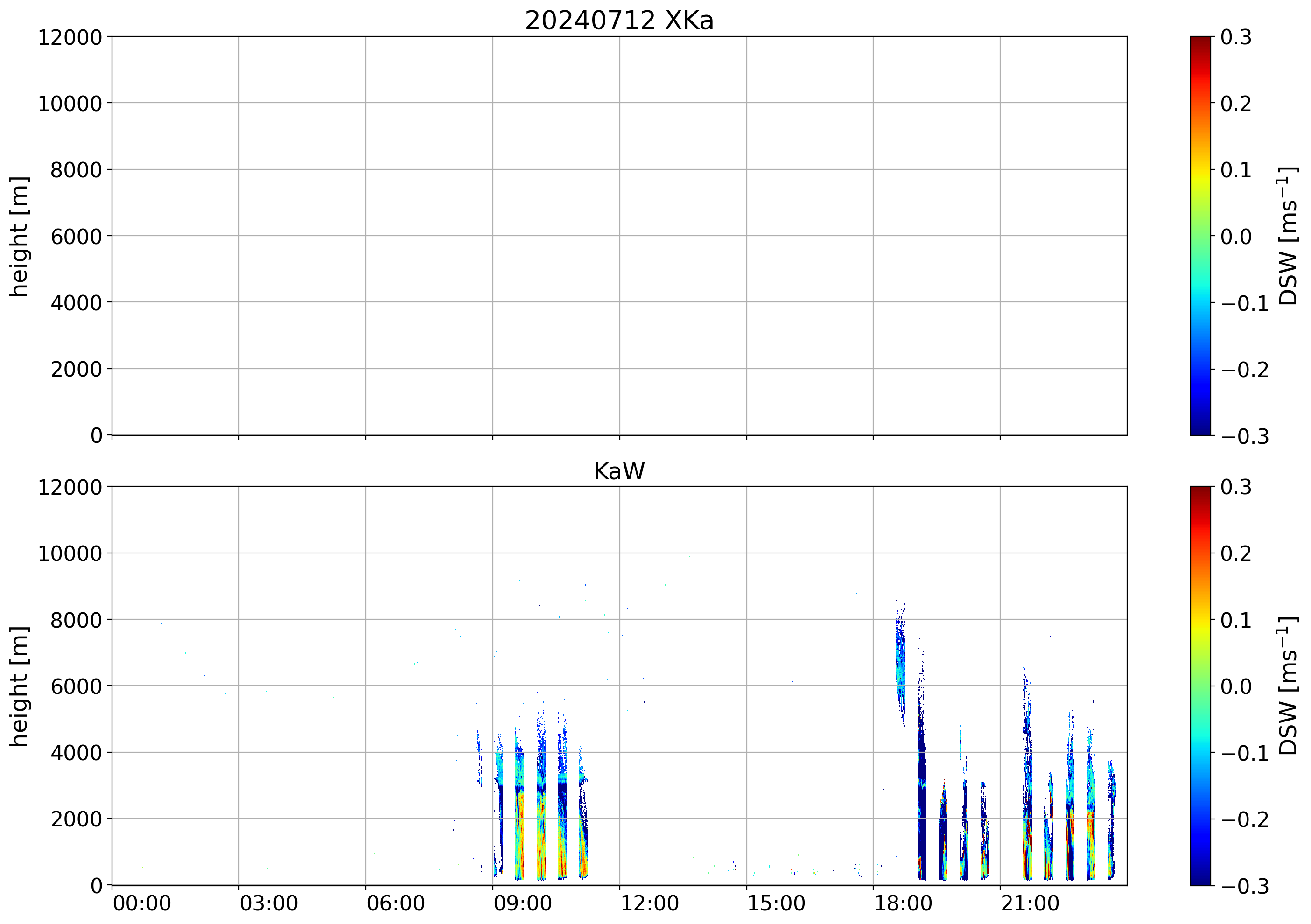The height and width of the screenshot is (924, 1311).
Task: Click the '03:00' time axis label
Action: pyautogui.click(x=269, y=904)
